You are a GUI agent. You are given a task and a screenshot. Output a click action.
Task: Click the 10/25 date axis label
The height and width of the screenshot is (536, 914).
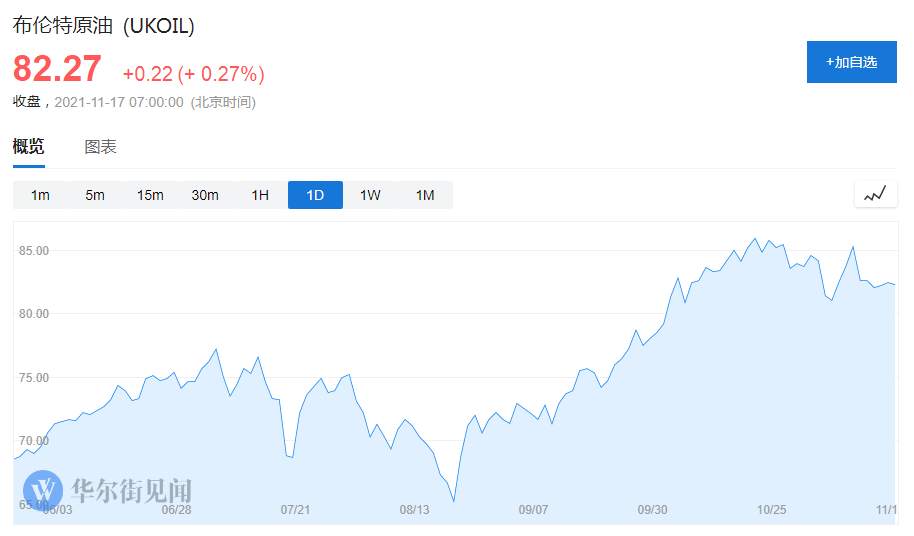coord(771,510)
